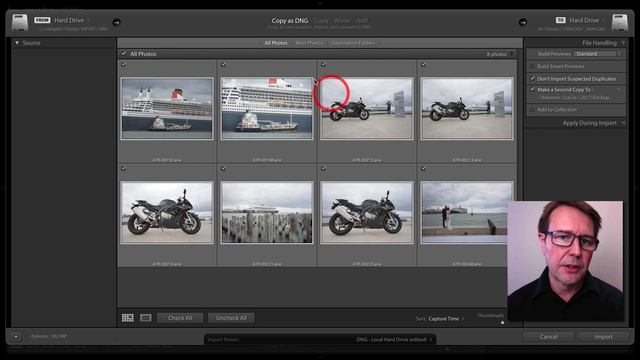Expand the Apply During Import panel
The width and height of the screenshot is (640, 360).
pyautogui.click(x=623, y=123)
